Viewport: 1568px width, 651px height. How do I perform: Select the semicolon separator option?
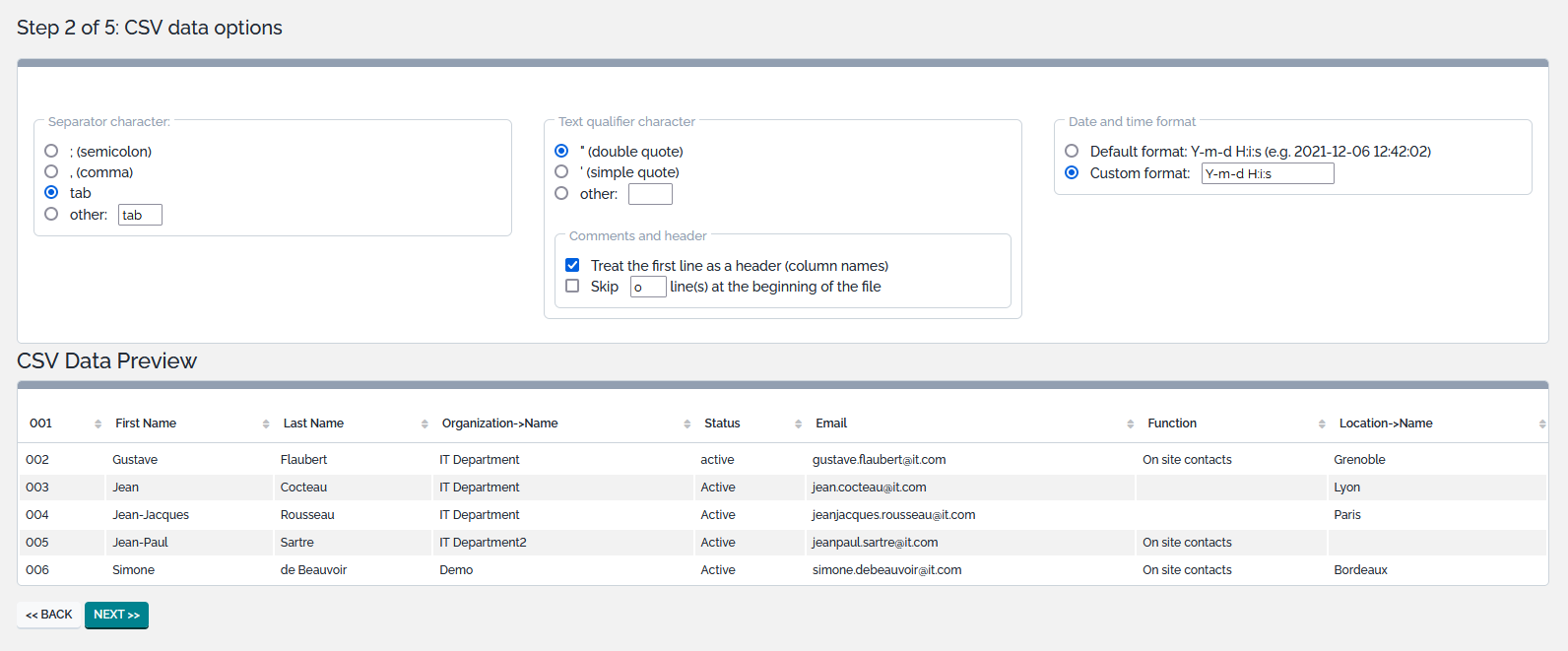pyautogui.click(x=51, y=151)
